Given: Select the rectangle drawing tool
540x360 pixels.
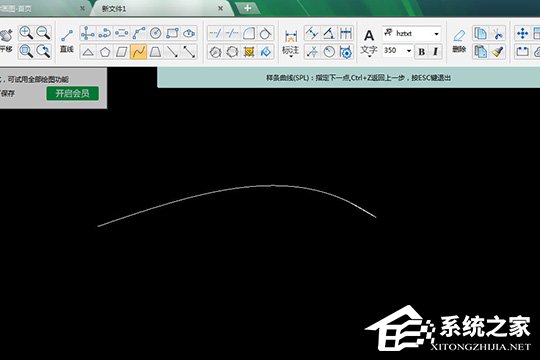Looking at the screenshot, I should pyautogui.click(x=172, y=33).
